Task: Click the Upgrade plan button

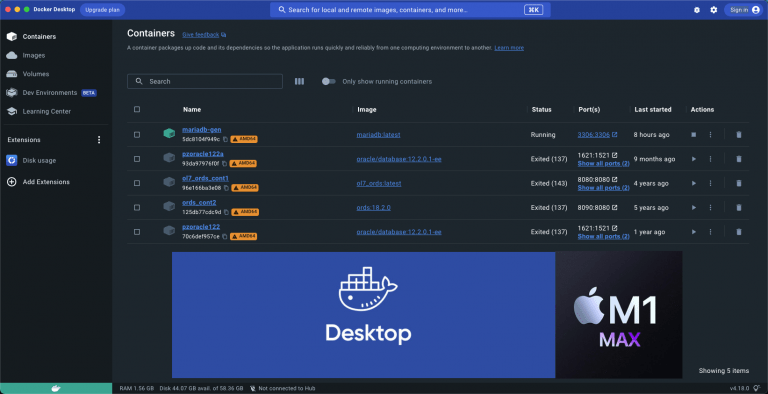Action: (x=102, y=10)
